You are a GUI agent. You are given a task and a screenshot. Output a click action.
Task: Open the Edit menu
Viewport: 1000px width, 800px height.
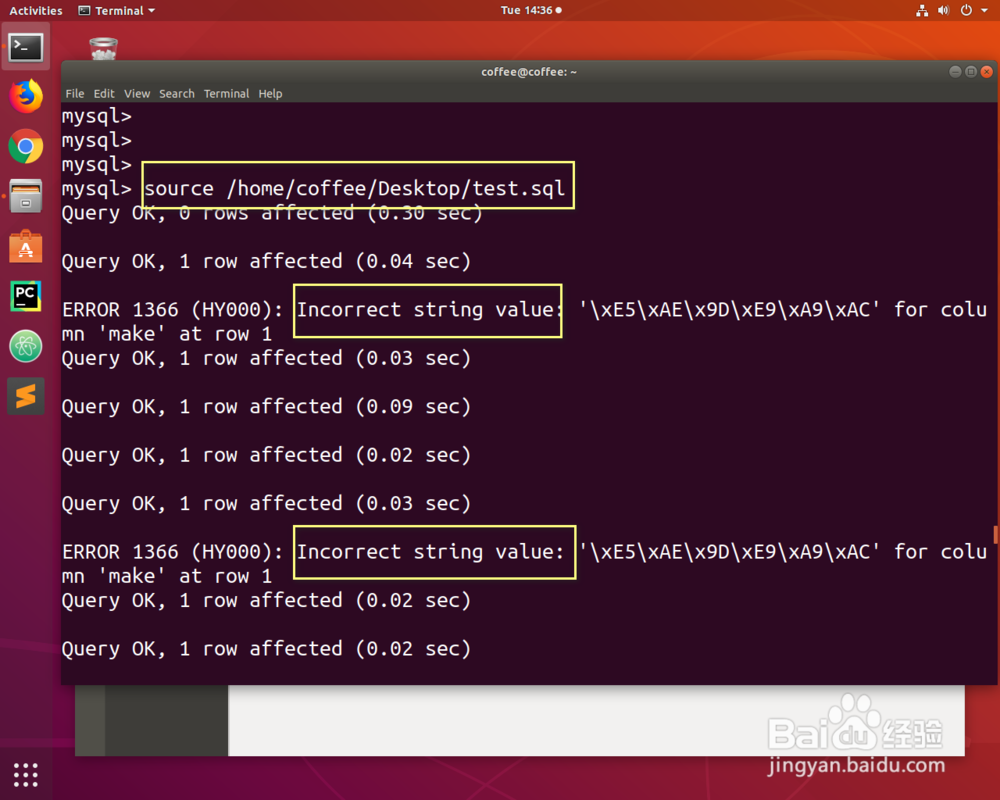(x=104, y=93)
